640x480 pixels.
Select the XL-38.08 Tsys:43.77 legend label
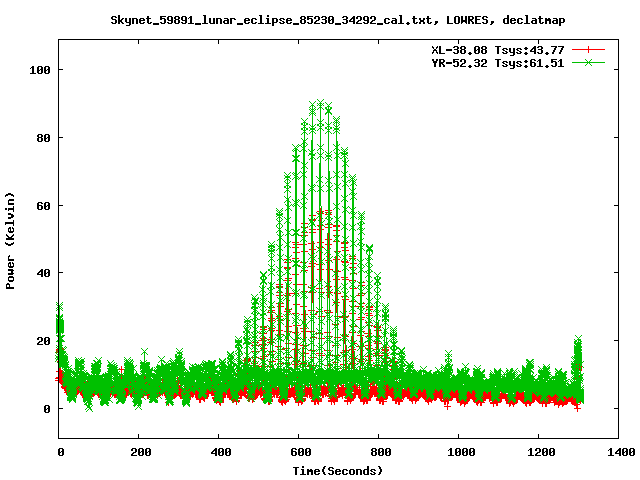tap(498, 50)
